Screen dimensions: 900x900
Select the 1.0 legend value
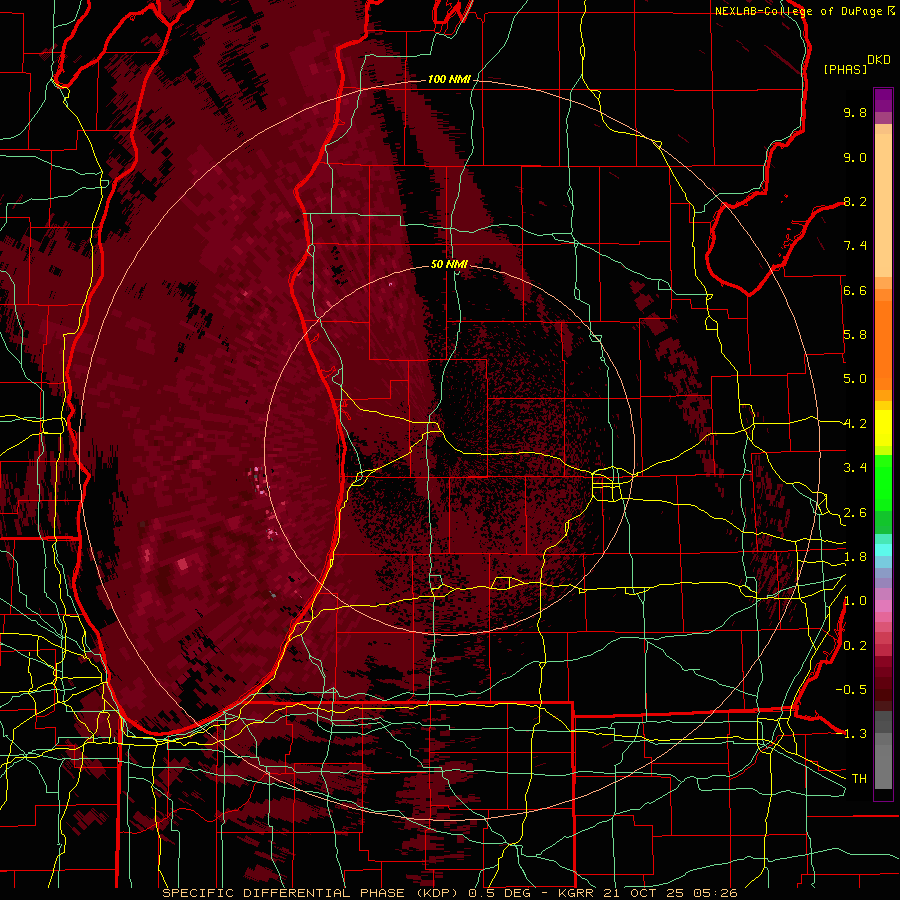[x=855, y=602]
